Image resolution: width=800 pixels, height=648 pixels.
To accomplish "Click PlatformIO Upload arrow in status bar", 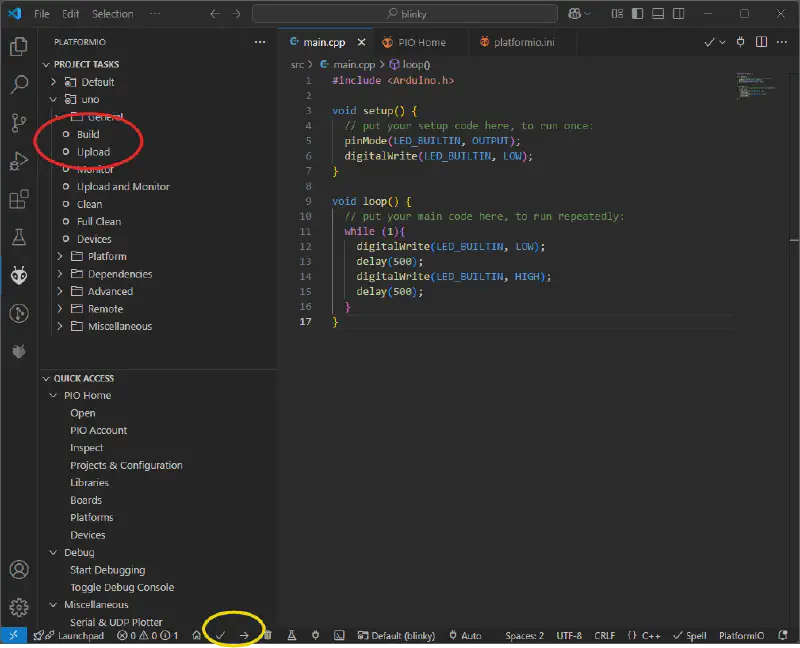I will [x=244, y=635].
